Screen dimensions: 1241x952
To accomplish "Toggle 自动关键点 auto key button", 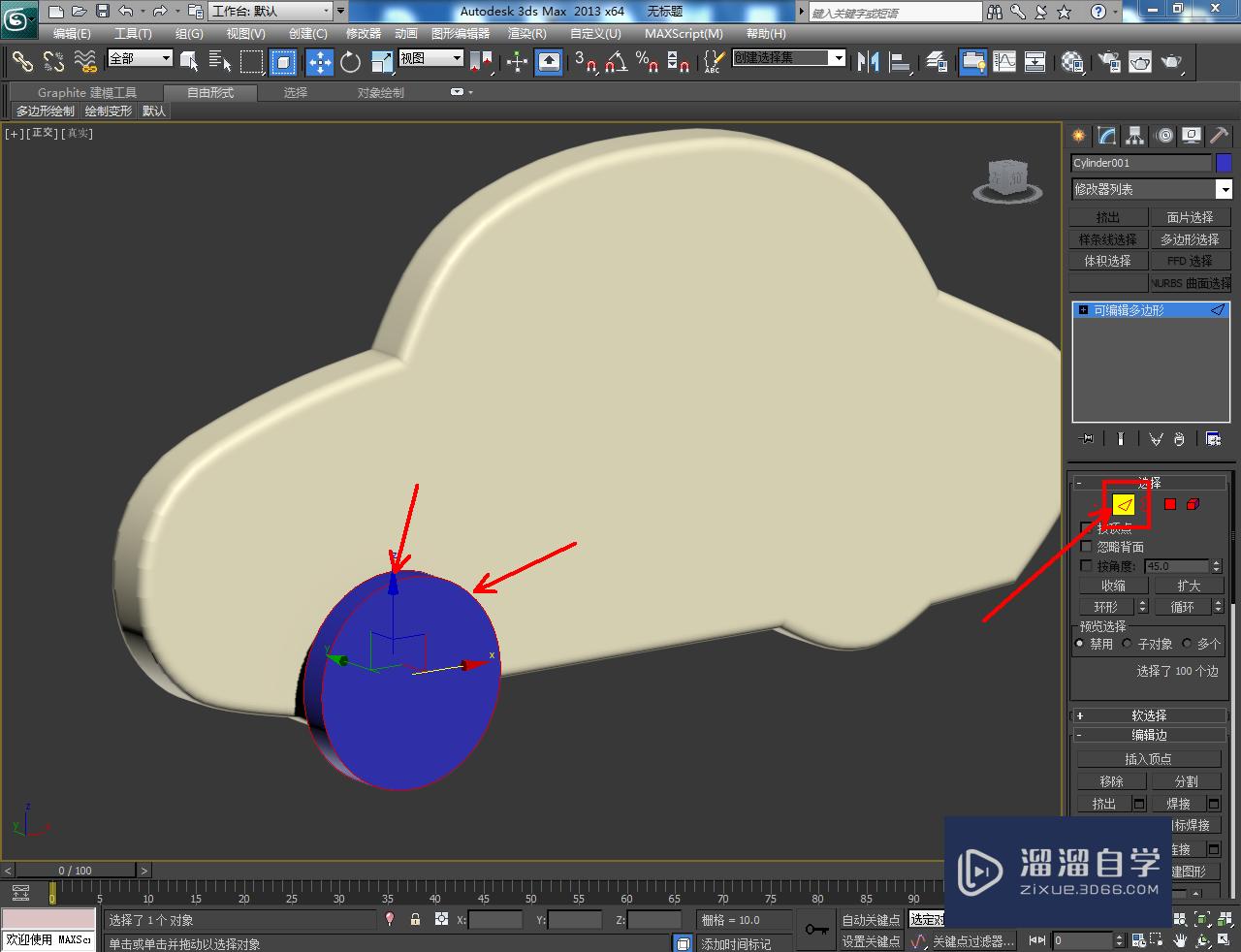I will point(871,919).
